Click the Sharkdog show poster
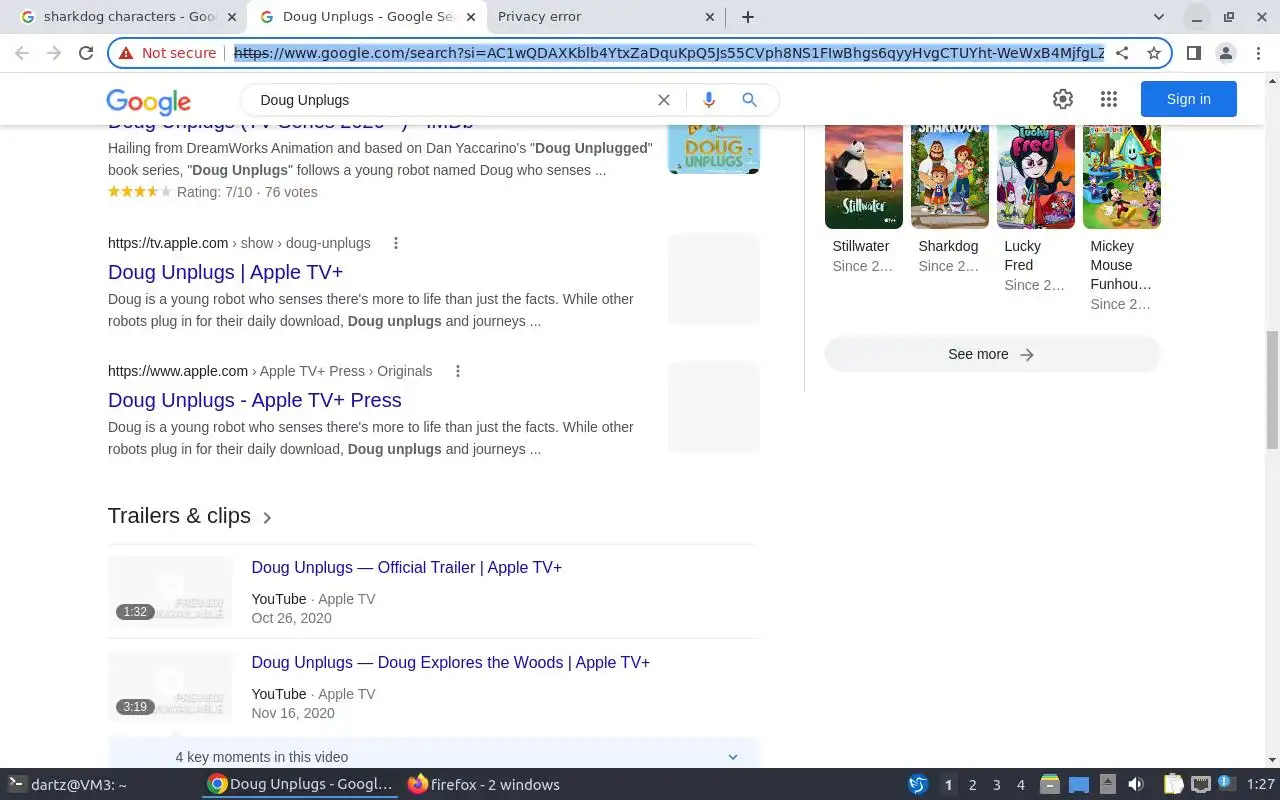The height and width of the screenshot is (800, 1280). pyautogui.click(x=950, y=176)
